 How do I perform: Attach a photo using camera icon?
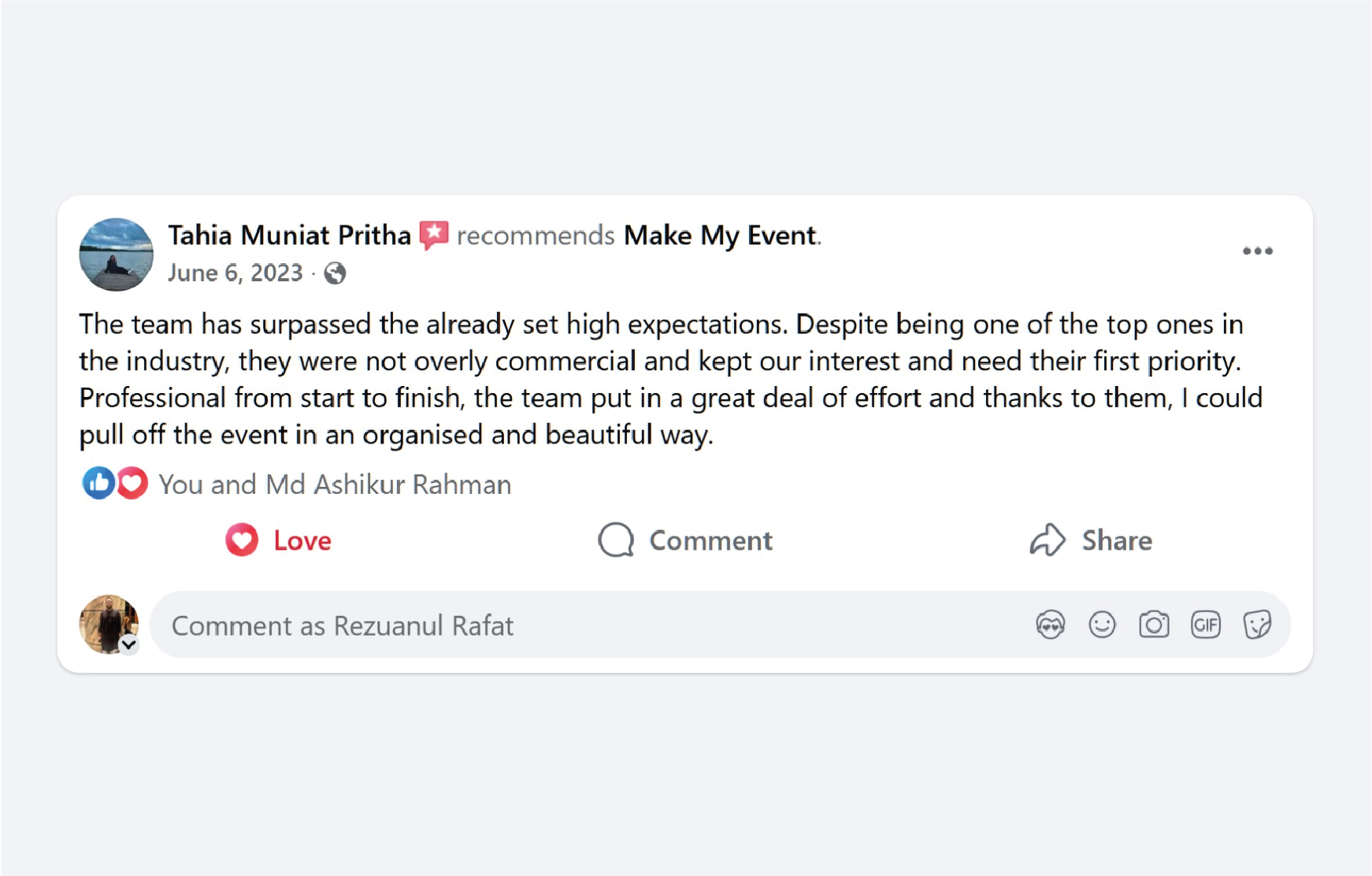click(x=1154, y=625)
